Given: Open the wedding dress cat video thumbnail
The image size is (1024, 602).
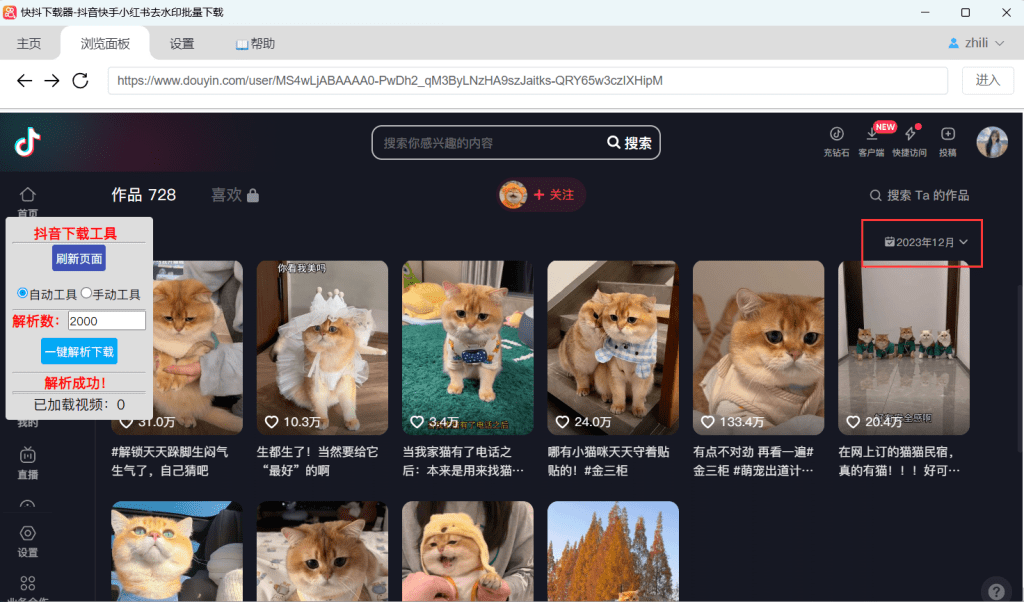Looking at the screenshot, I should point(323,347).
